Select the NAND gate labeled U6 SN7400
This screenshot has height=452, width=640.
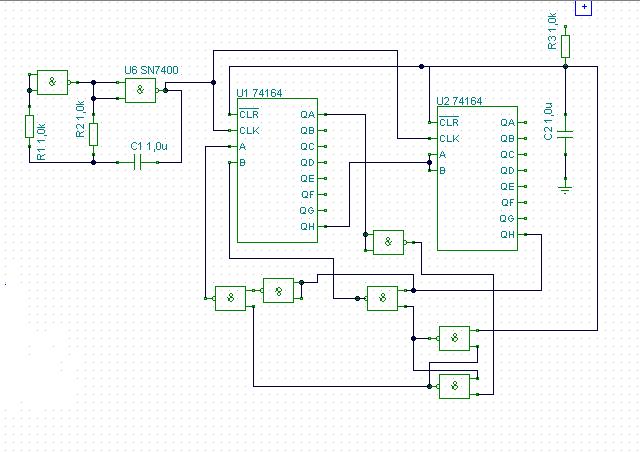(x=140, y=90)
